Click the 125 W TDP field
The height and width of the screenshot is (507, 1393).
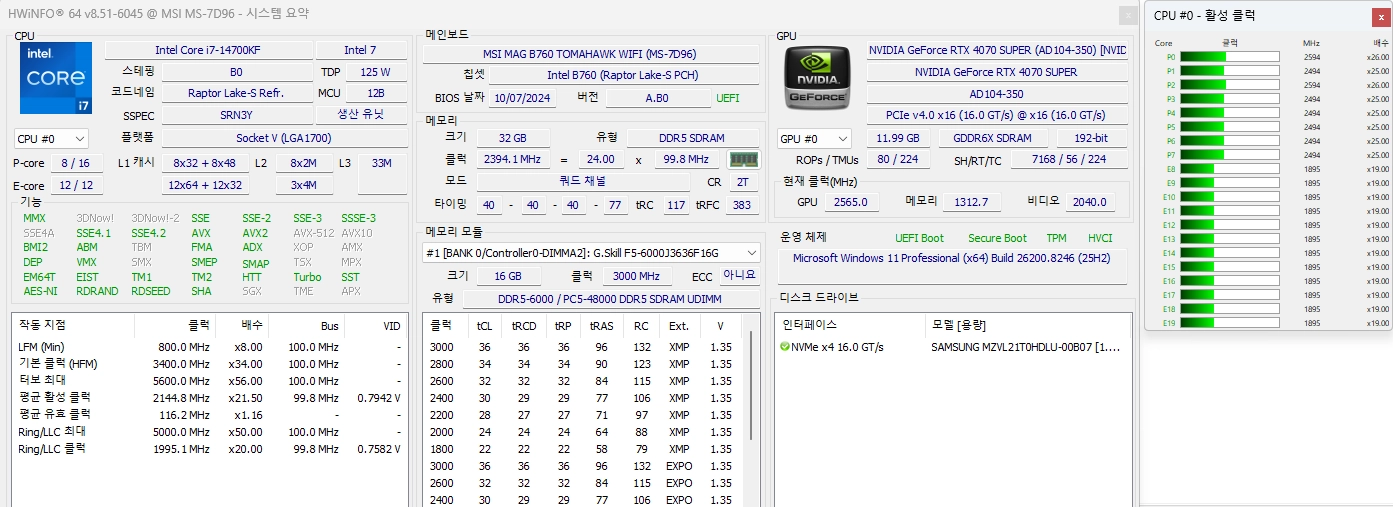pyautogui.click(x=375, y=72)
